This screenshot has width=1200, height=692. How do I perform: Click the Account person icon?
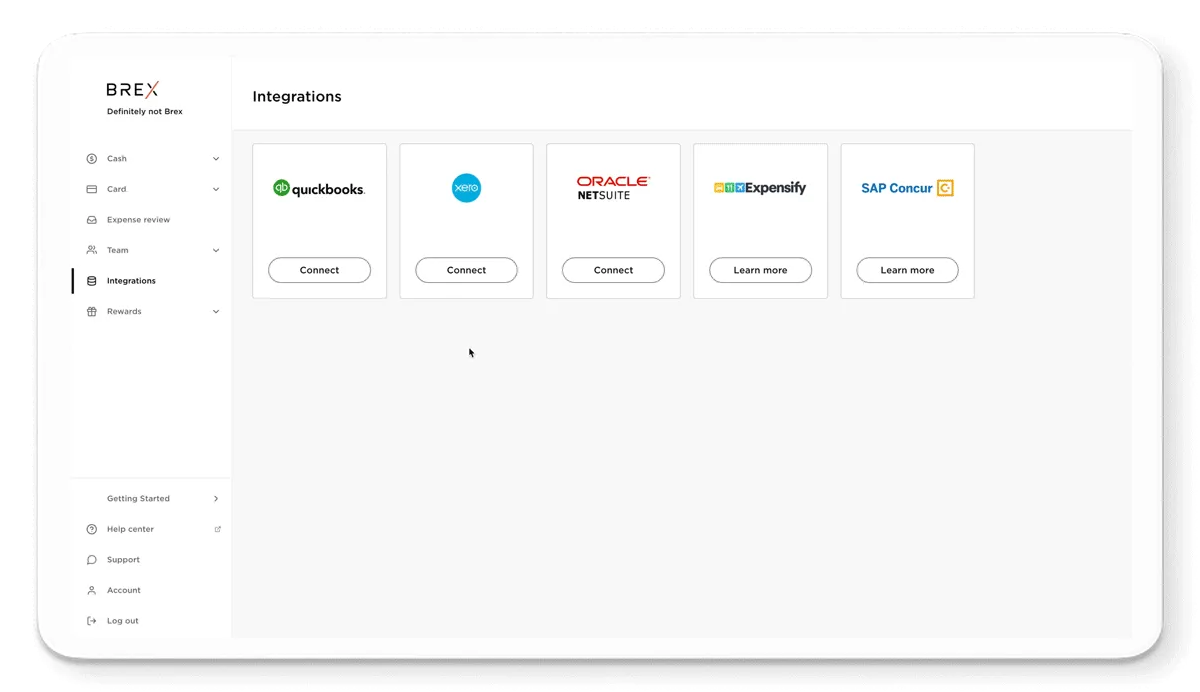pos(92,590)
